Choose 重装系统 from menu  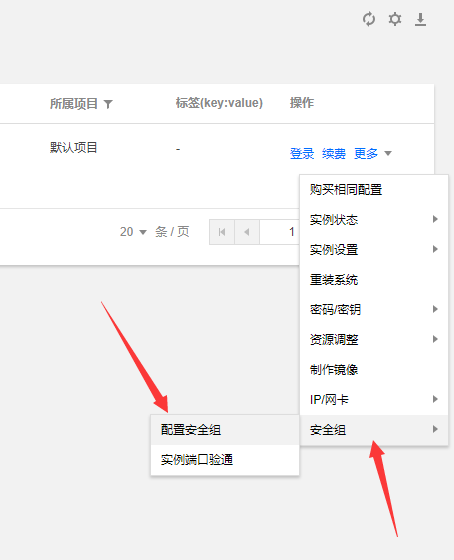coord(374,280)
